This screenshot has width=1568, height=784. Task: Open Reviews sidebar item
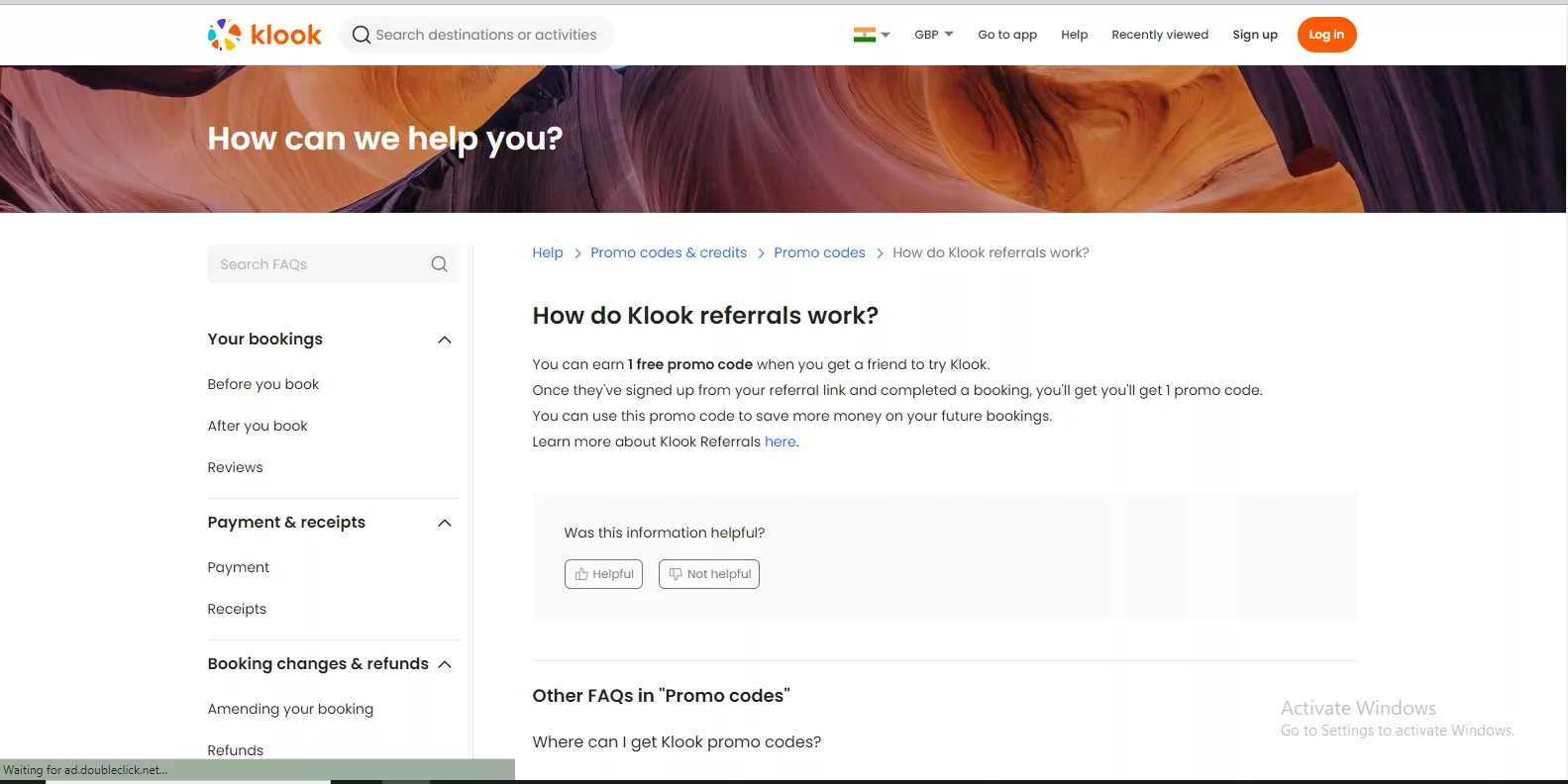click(236, 467)
